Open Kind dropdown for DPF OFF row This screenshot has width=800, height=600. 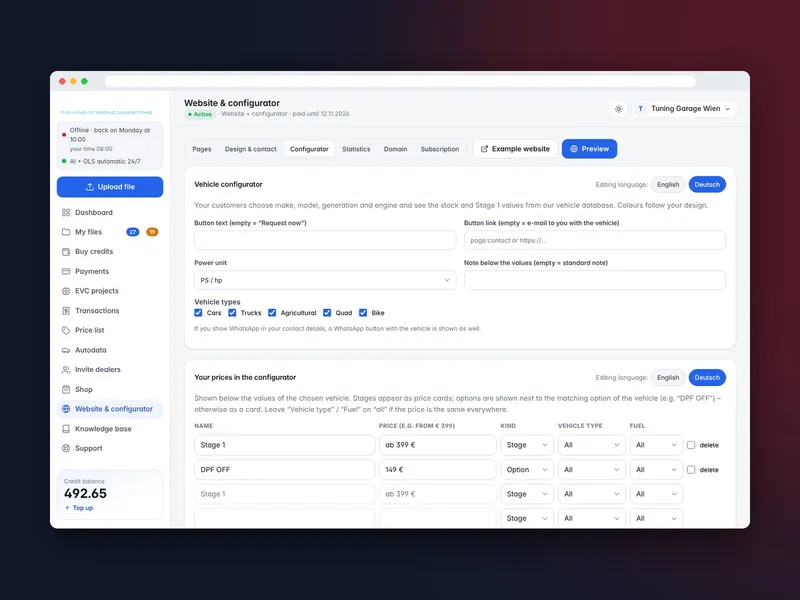527,469
